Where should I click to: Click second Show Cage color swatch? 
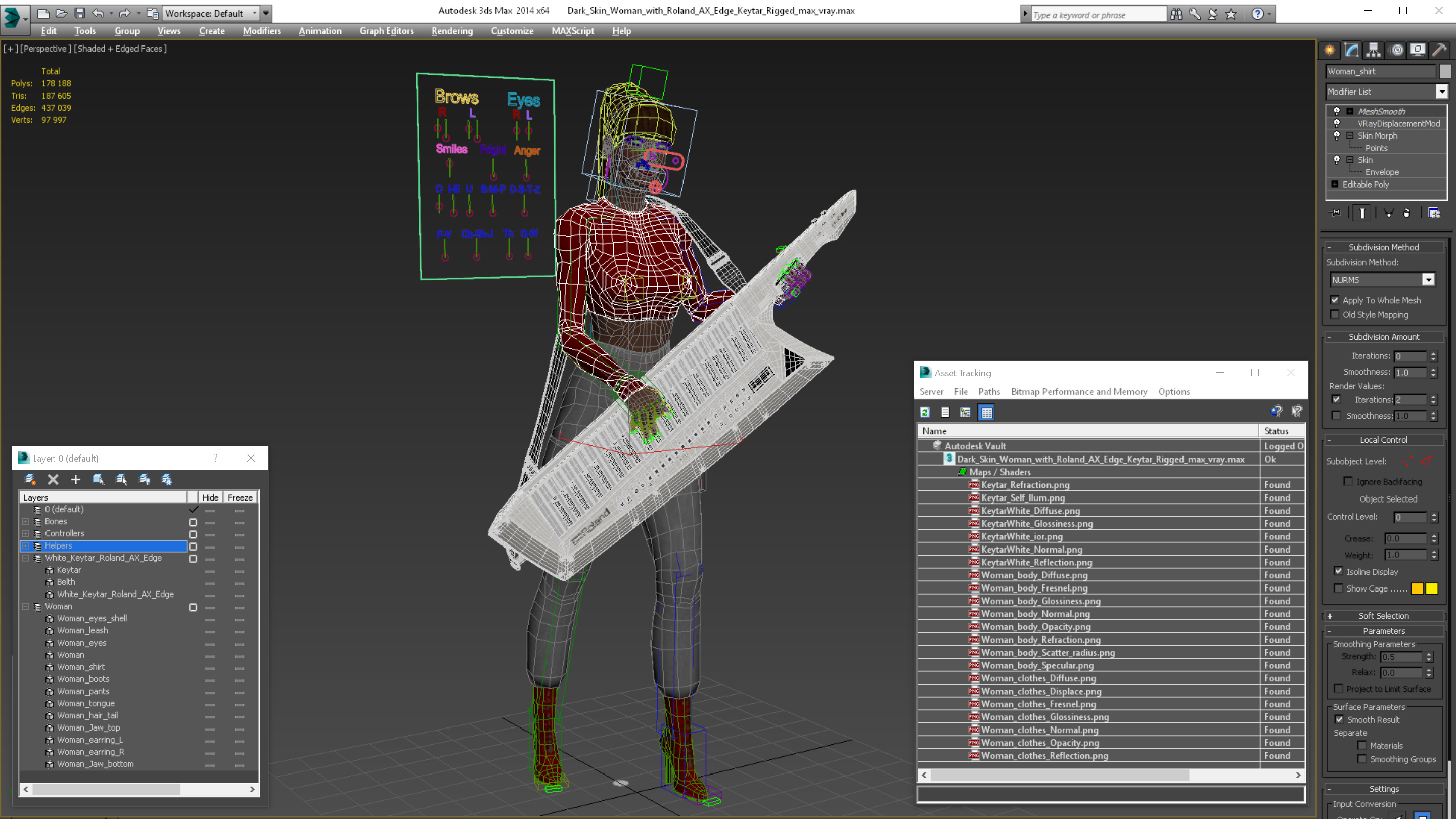tap(1432, 589)
